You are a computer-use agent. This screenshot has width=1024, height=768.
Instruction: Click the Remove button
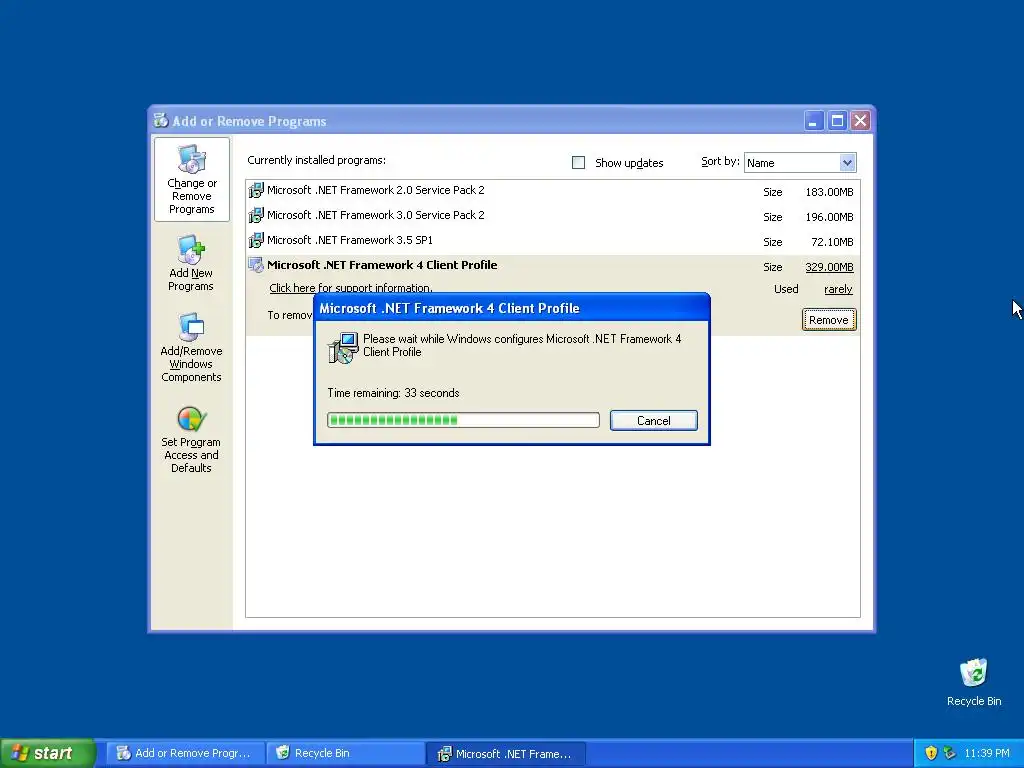pyautogui.click(x=829, y=320)
